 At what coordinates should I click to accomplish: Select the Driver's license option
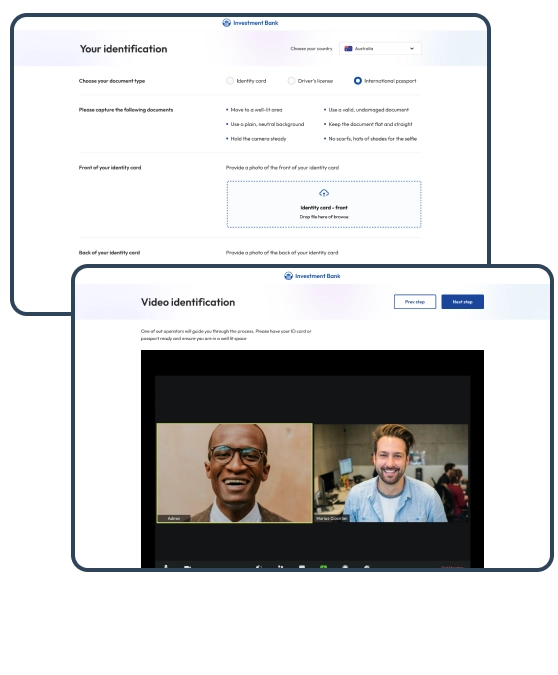291,81
